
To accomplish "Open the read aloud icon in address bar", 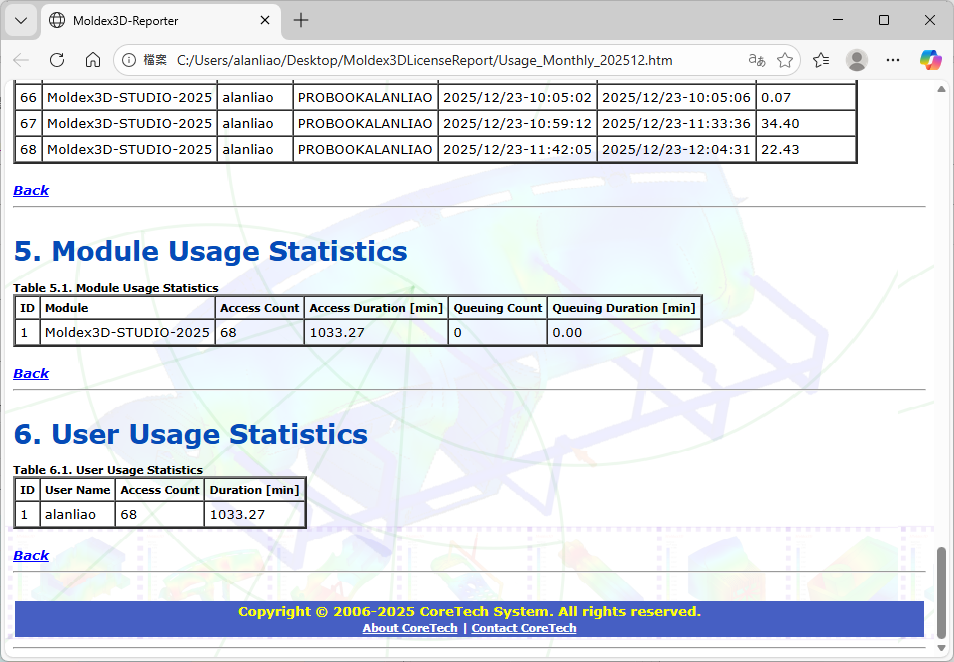I will click(x=757, y=60).
